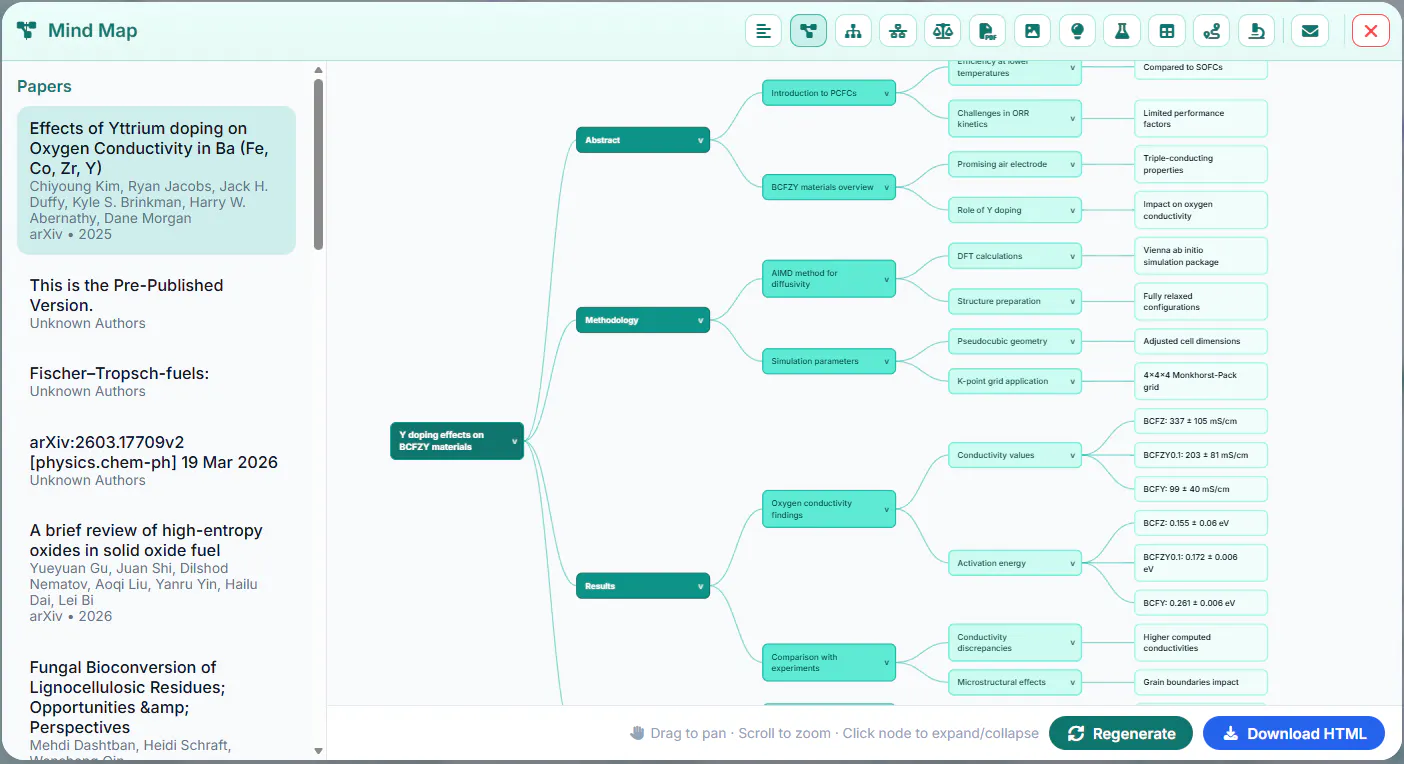Click the Download HTML button

(1294, 733)
